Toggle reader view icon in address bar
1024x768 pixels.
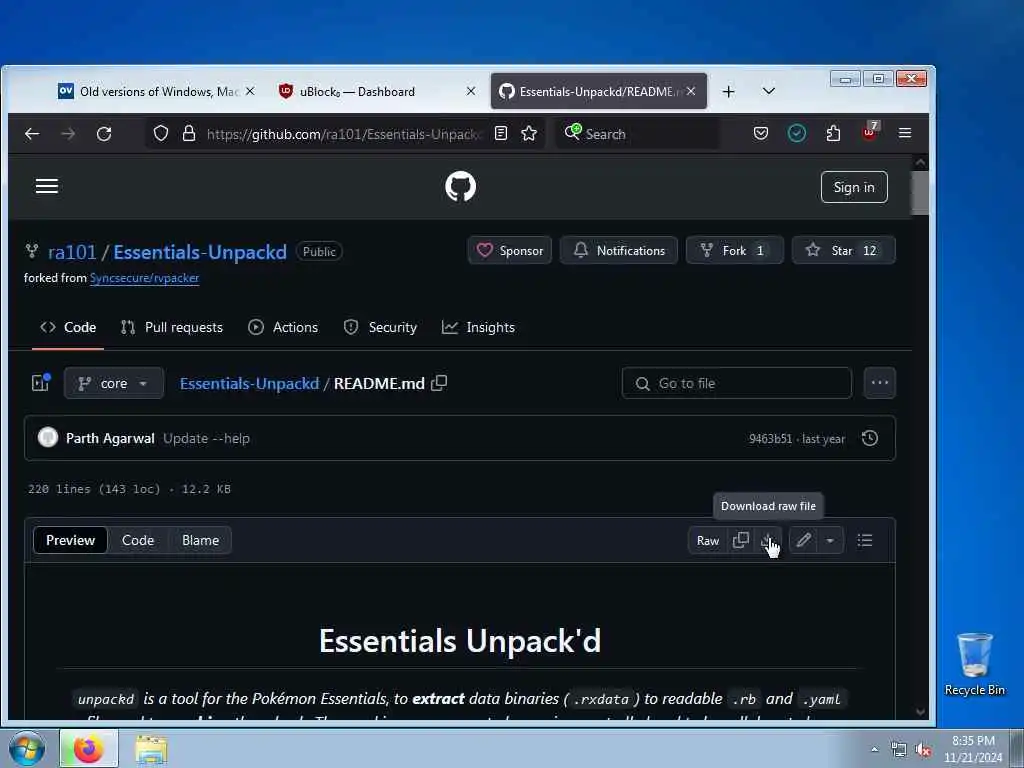click(x=501, y=134)
